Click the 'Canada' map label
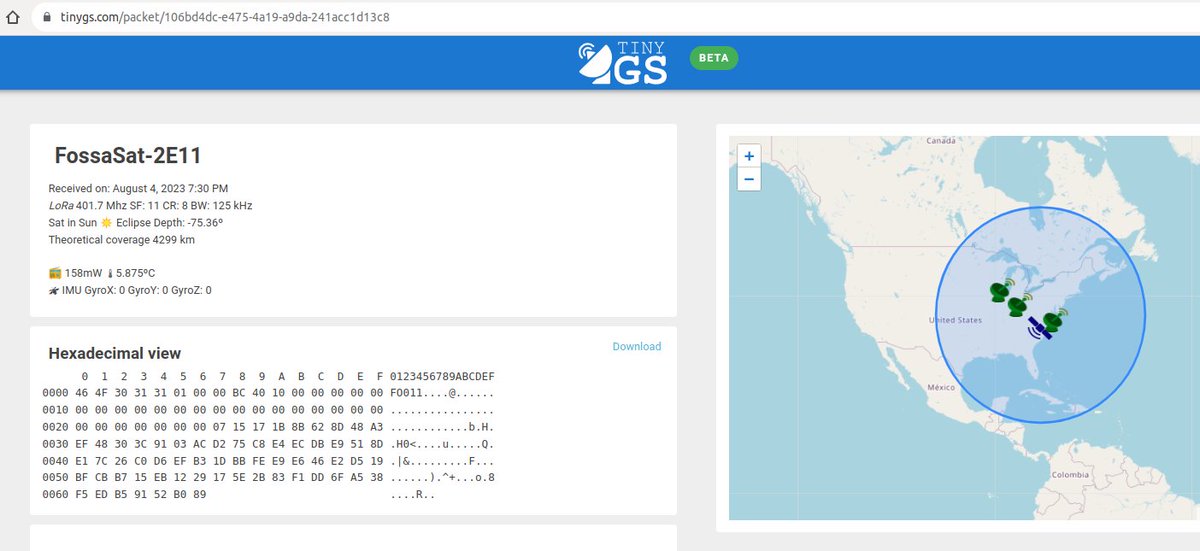Viewport: 1200px width, 551px height. [x=942, y=141]
